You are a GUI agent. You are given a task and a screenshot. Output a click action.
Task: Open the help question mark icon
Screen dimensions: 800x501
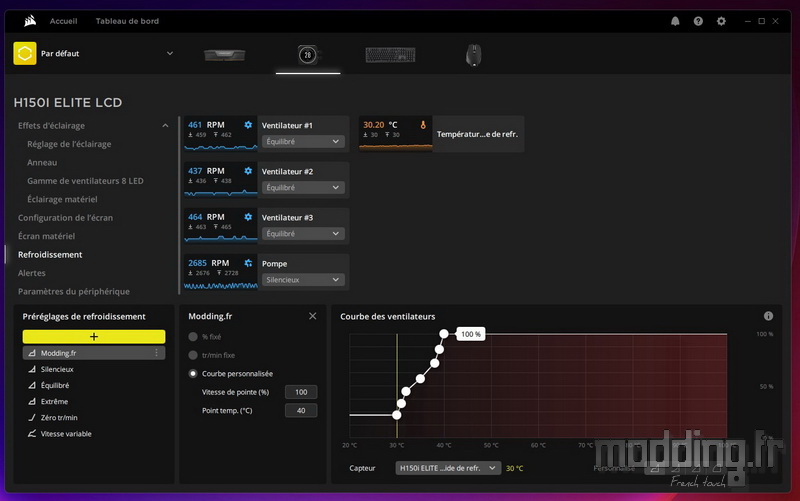pos(698,21)
